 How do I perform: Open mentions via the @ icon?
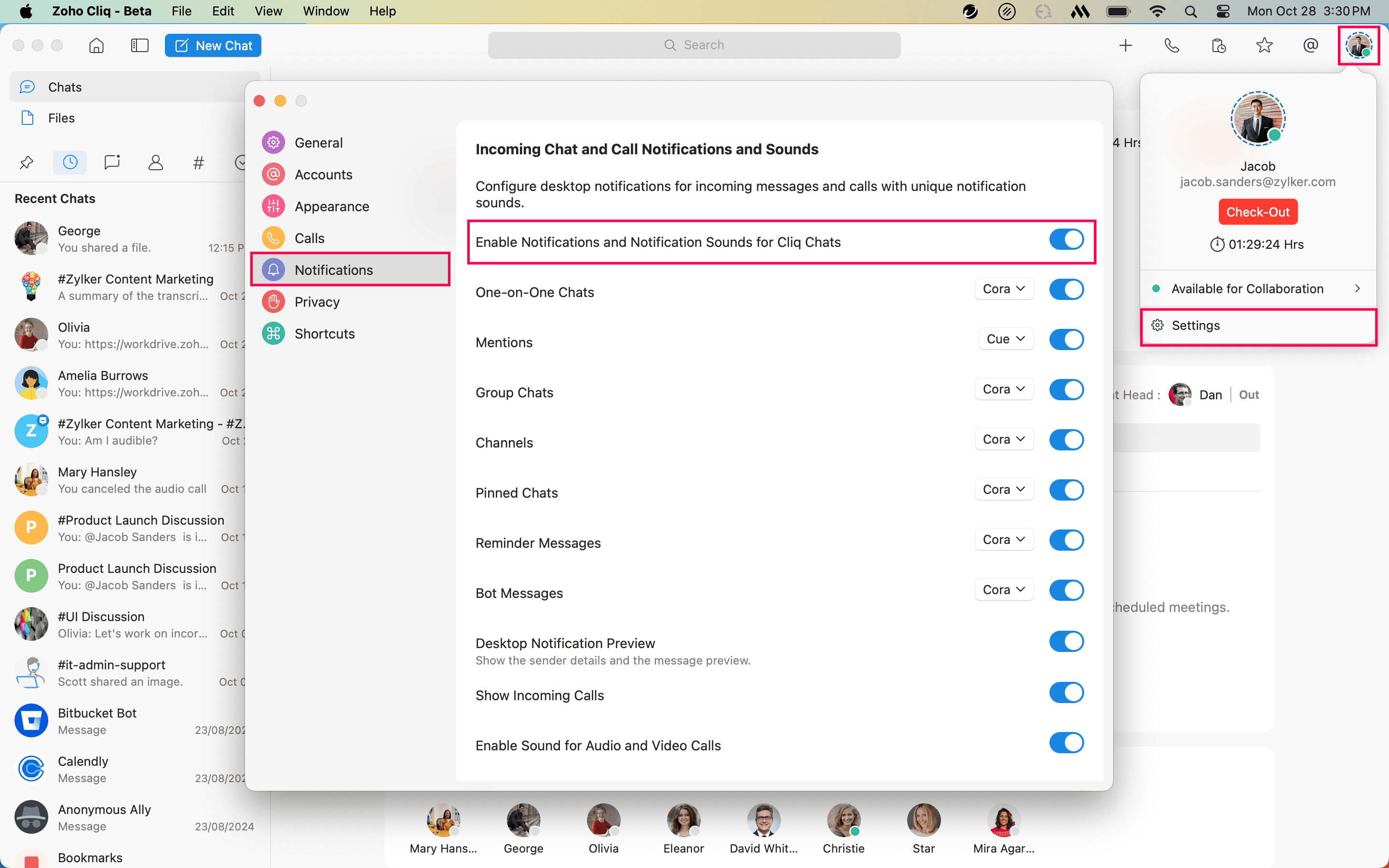click(1310, 45)
